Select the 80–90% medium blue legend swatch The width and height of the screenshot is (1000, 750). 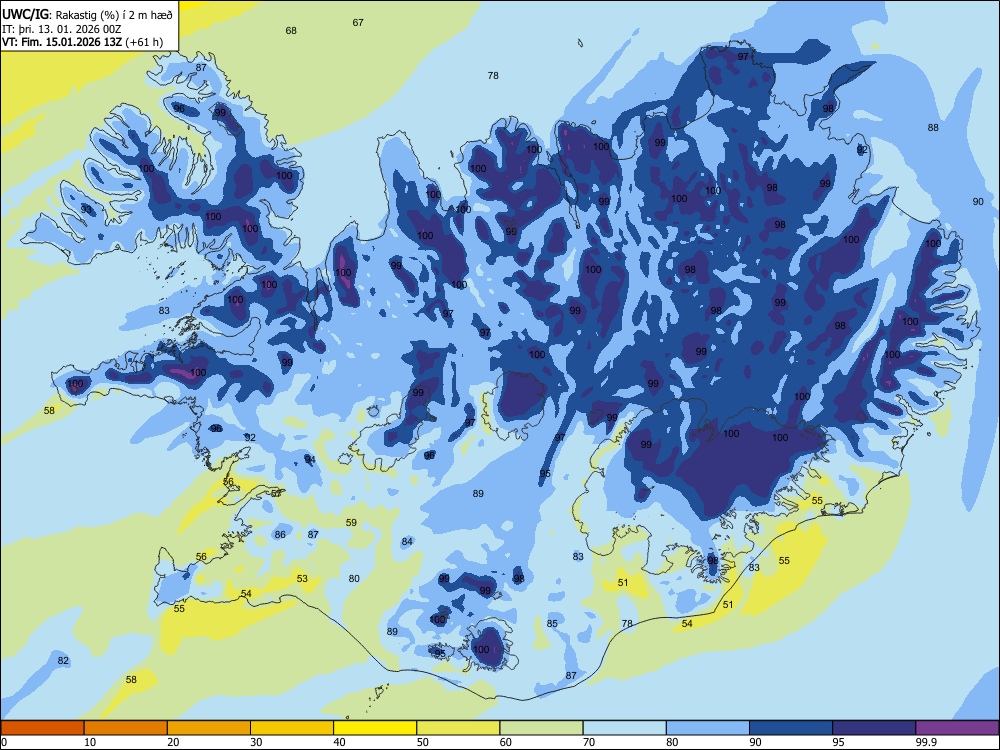click(x=708, y=728)
